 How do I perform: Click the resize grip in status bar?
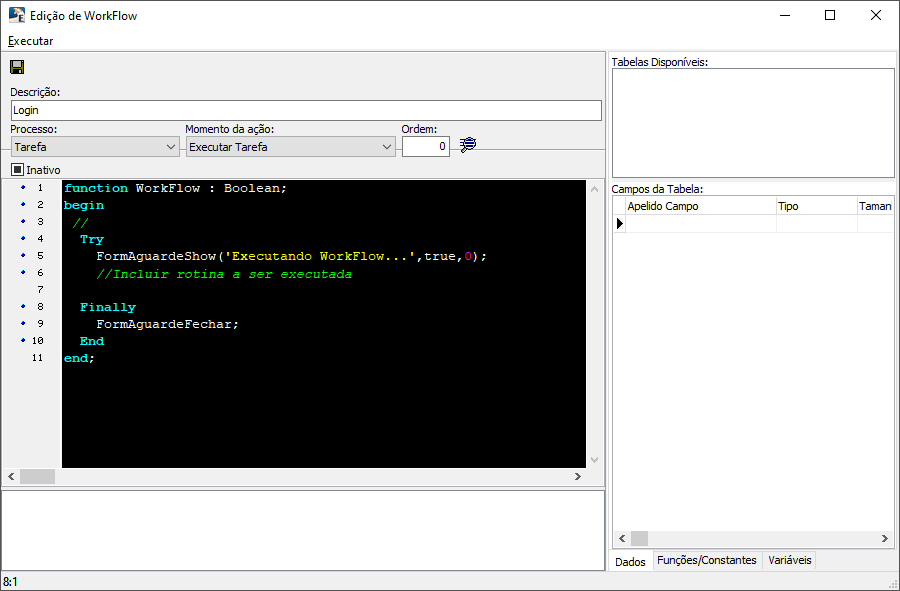[892, 583]
